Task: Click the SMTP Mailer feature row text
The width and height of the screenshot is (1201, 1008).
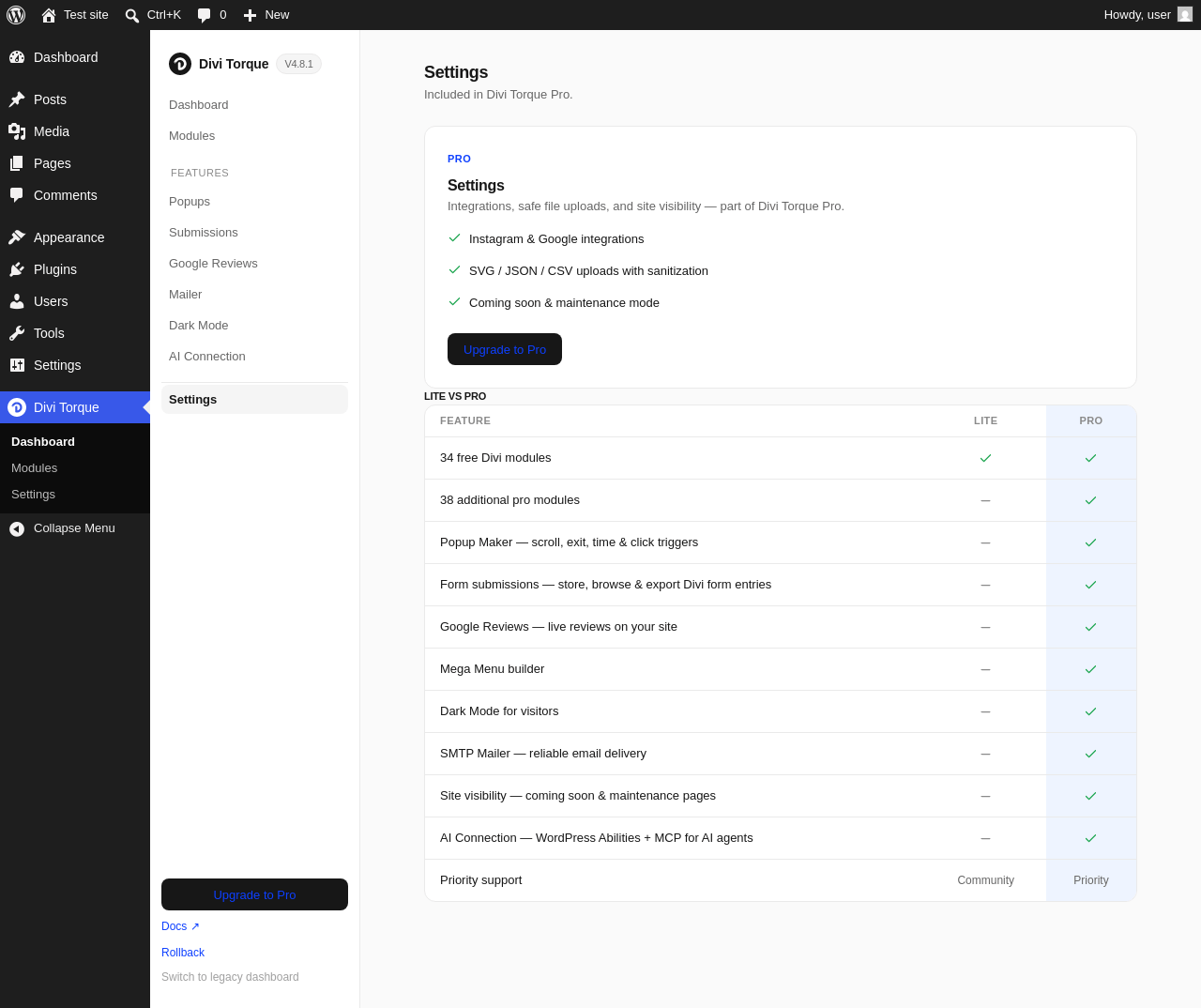Action: pyautogui.click(x=543, y=754)
